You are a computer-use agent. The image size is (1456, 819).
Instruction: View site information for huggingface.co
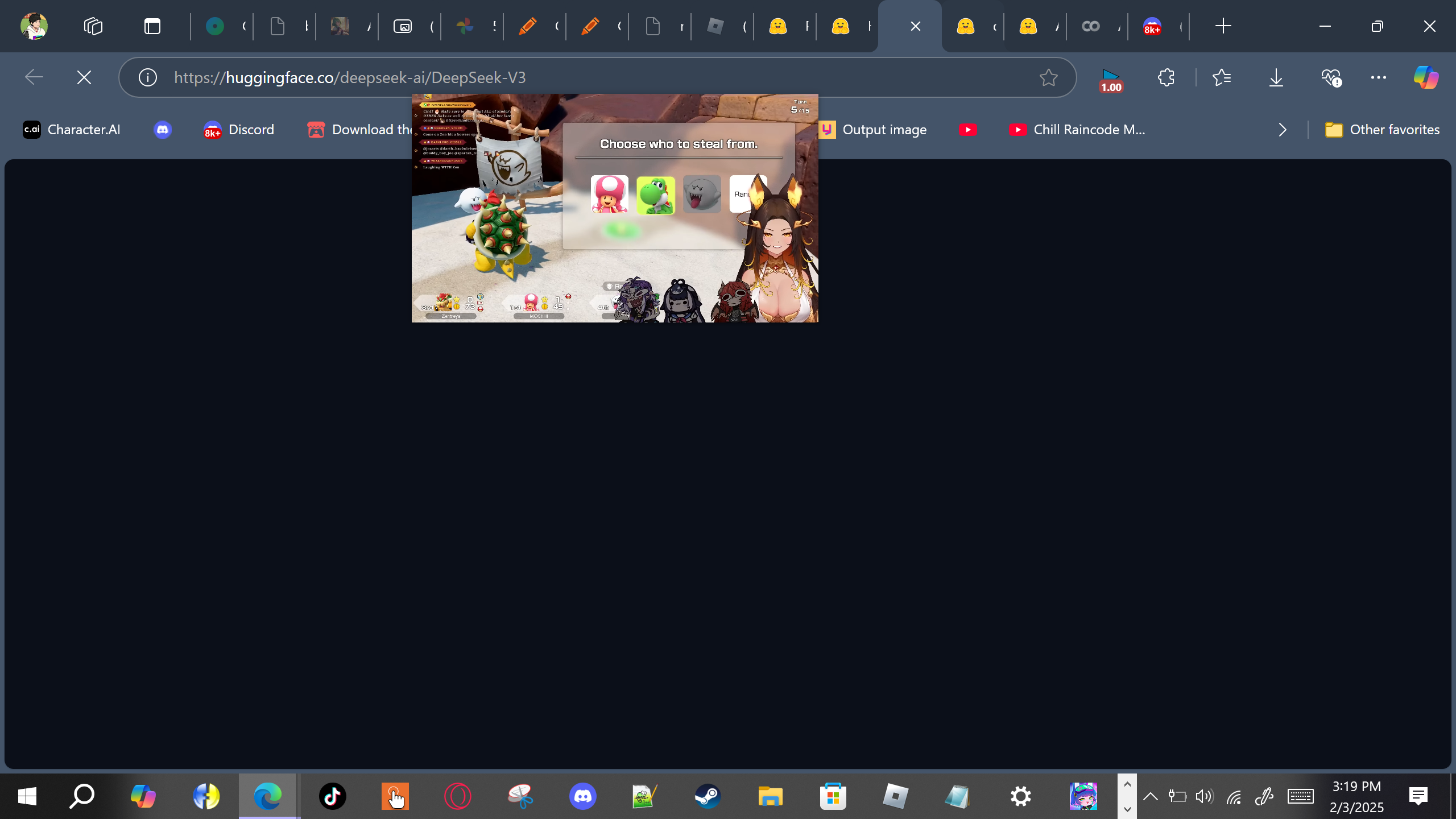click(148, 77)
